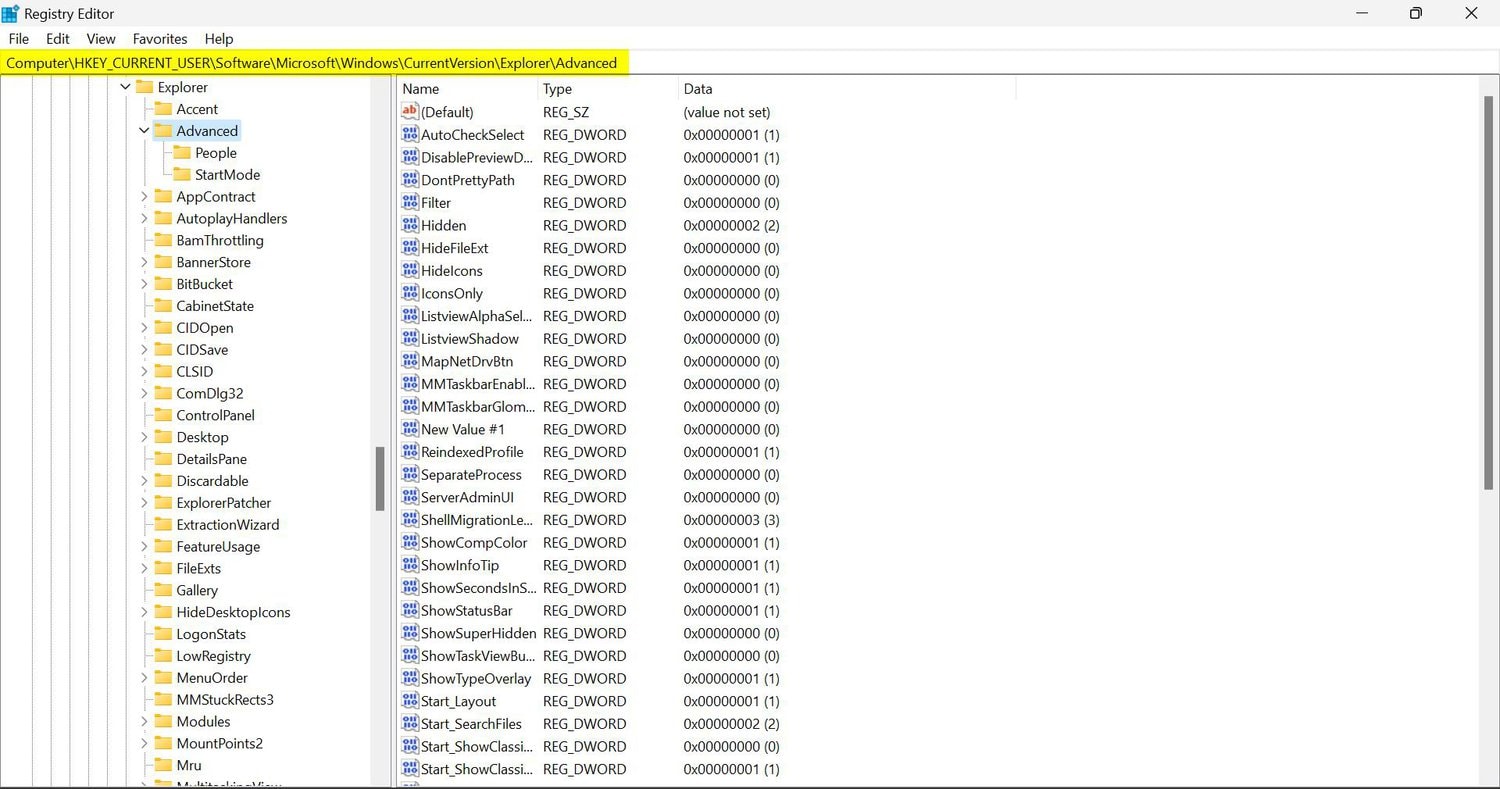Expand the FeatureUsage key
Viewport: 1500px width, 789px height.
[144, 547]
